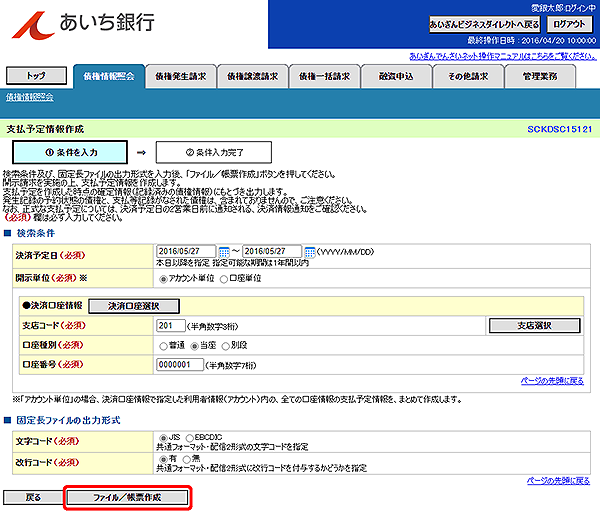Select 口座単位 radio button

click(224, 279)
